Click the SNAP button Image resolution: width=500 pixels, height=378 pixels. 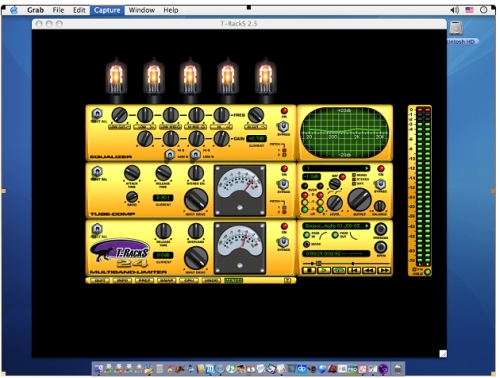click(x=167, y=281)
